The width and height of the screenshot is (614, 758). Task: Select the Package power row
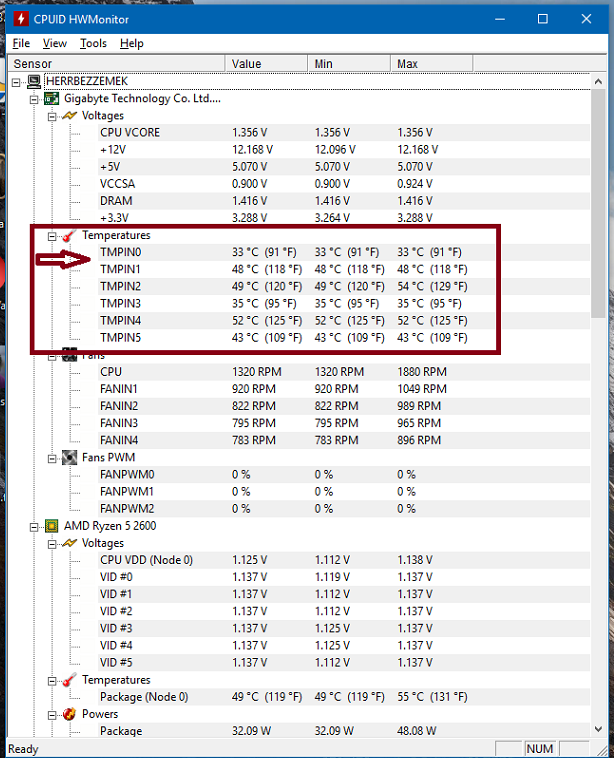(x=343, y=730)
